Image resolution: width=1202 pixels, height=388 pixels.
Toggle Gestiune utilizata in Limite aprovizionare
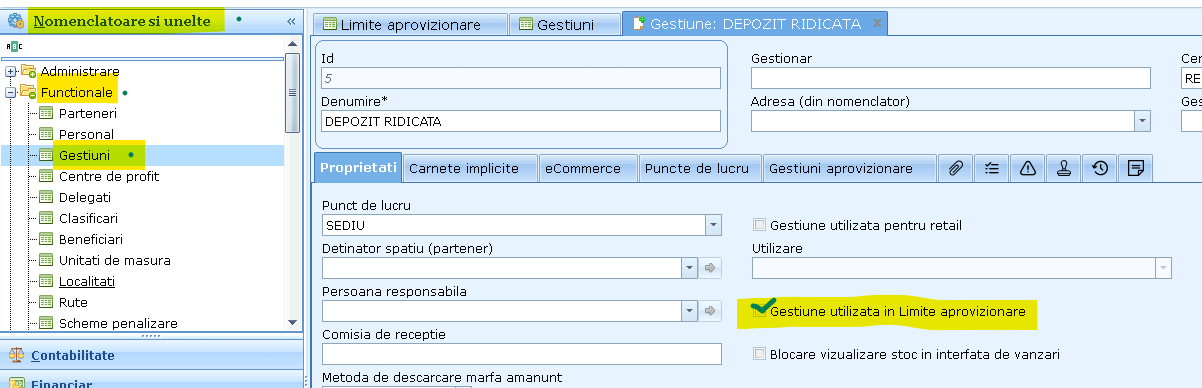[x=760, y=311]
